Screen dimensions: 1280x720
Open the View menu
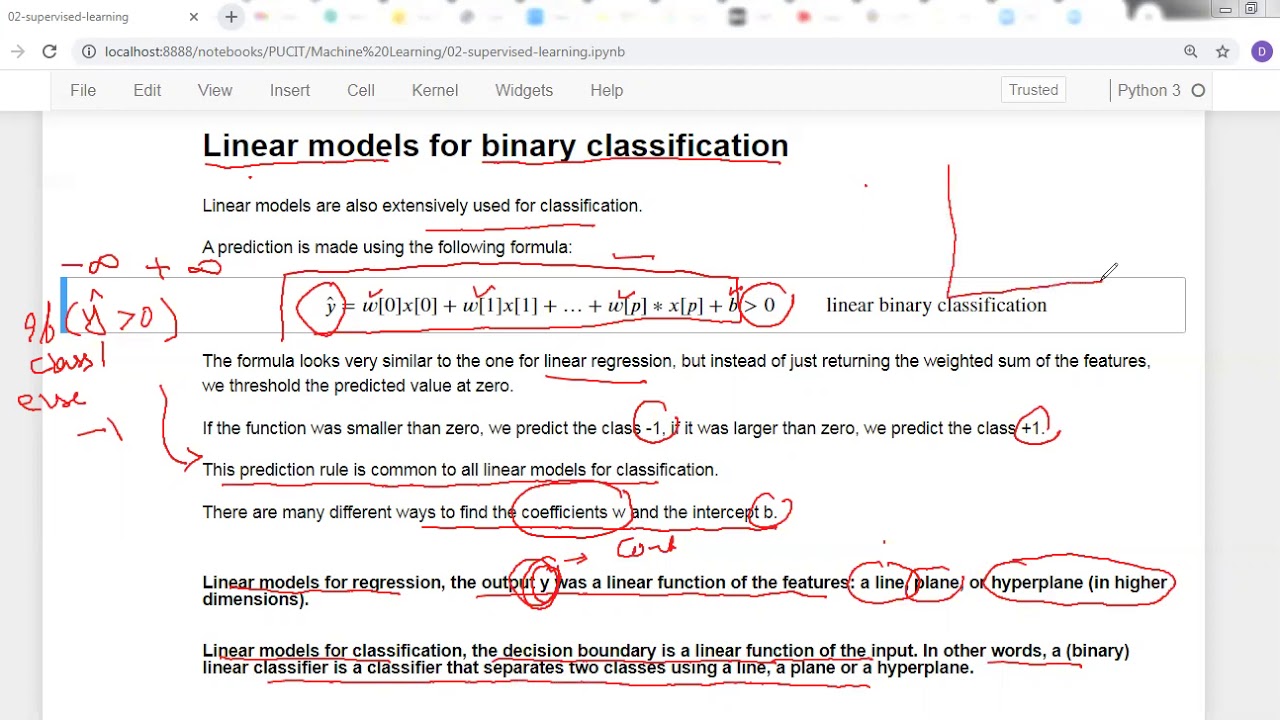pos(215,90)
